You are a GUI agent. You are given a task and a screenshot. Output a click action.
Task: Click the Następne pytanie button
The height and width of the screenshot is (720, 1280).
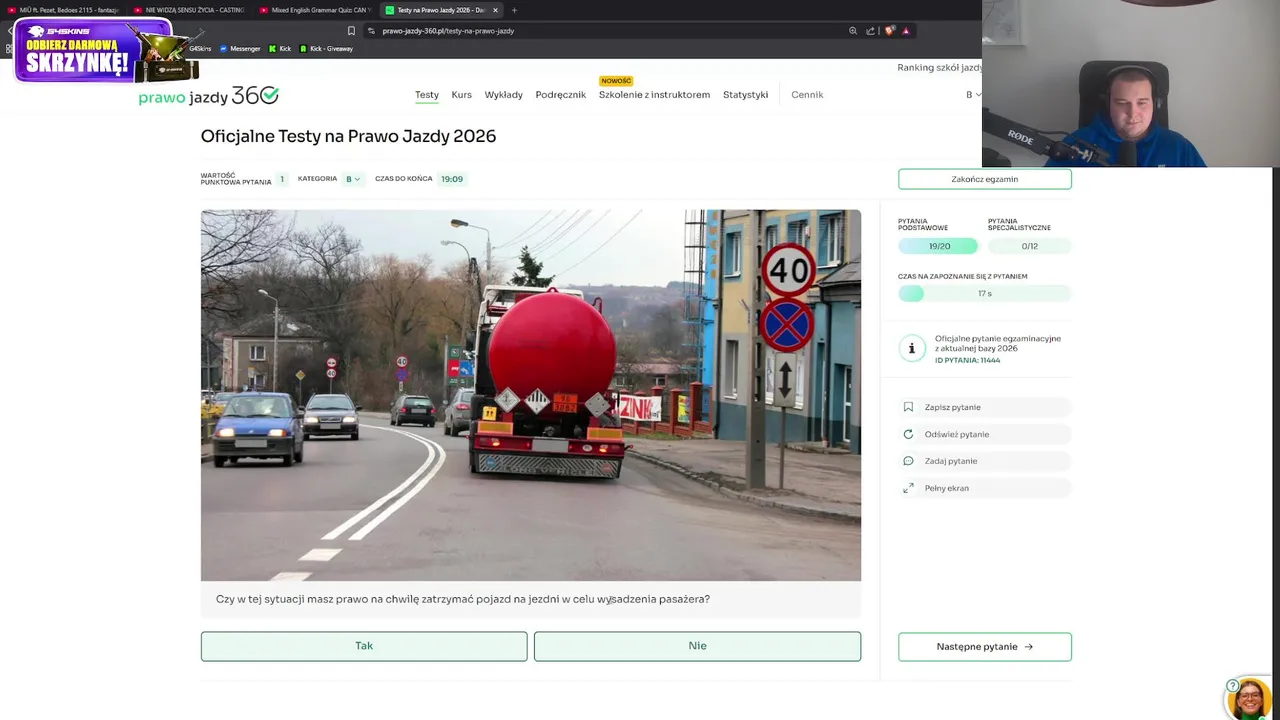(x=985, y=647)
